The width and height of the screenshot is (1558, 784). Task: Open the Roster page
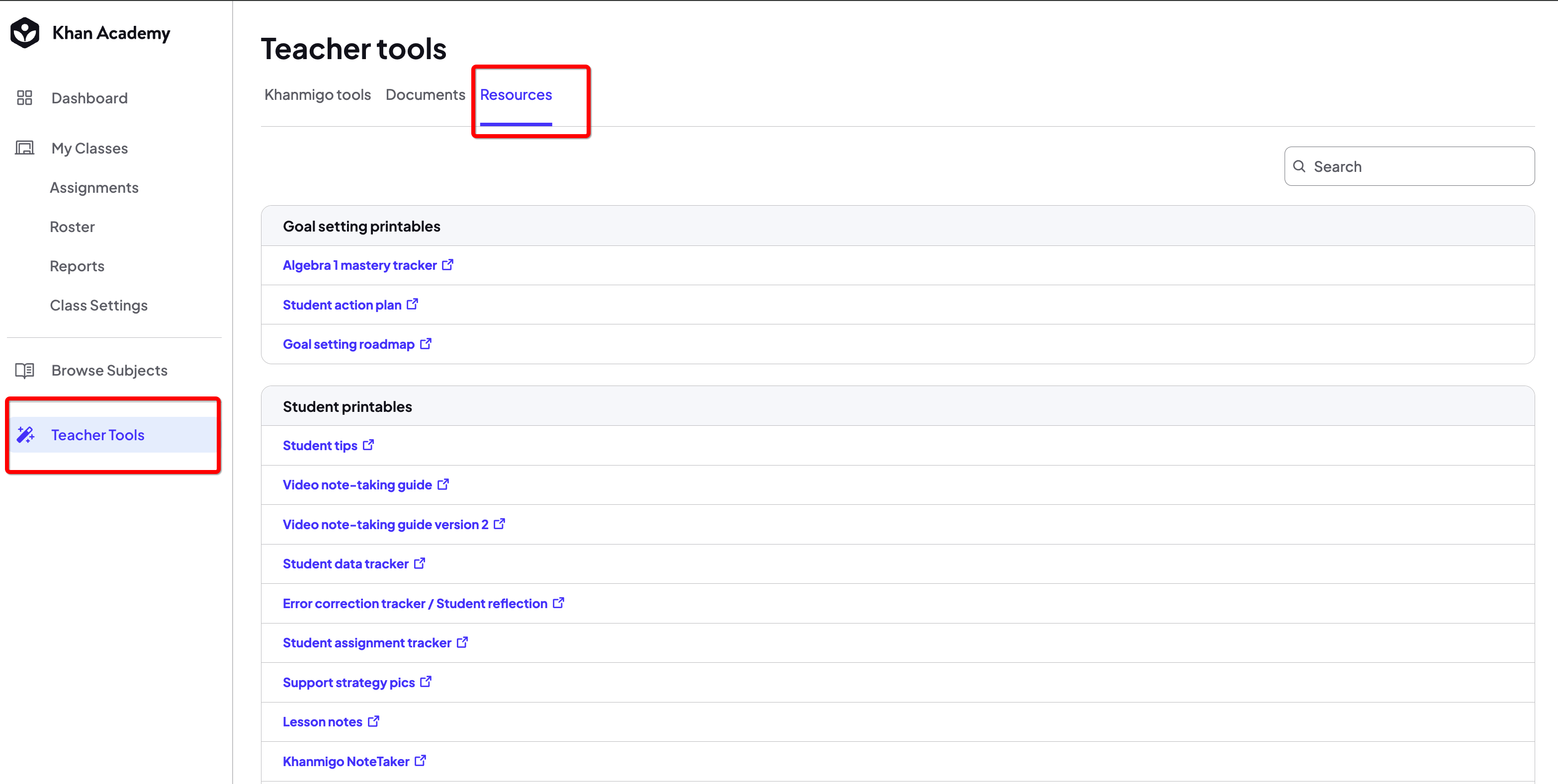click(73, 227)
